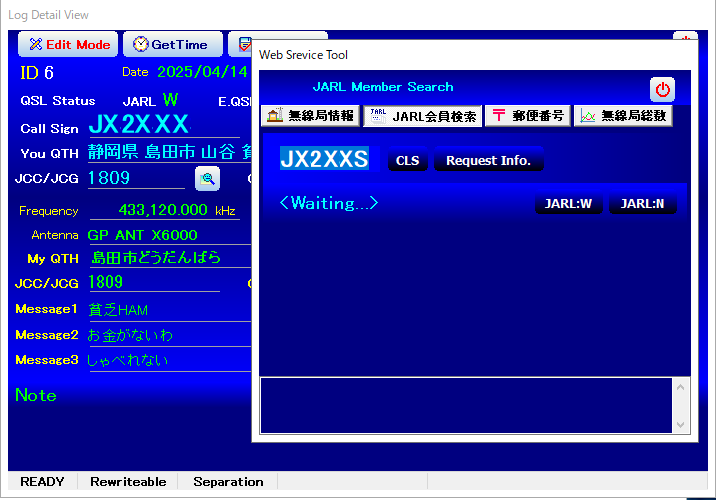The width and height of the screenshot is (716, 500).
Task: Click the Note label
Action: coord(36,395)
